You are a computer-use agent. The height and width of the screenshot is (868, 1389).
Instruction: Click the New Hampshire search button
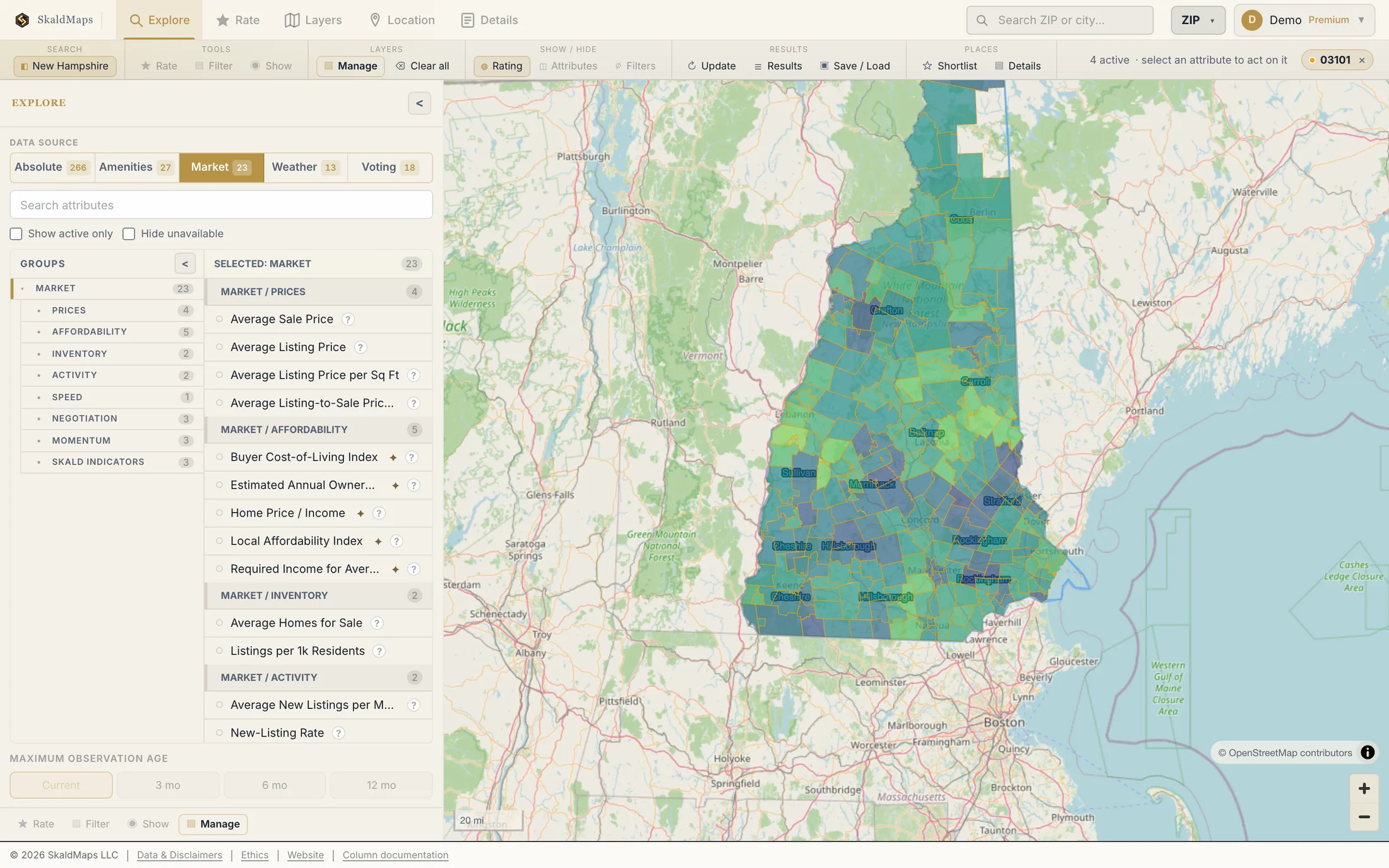(x=64, y=66)
